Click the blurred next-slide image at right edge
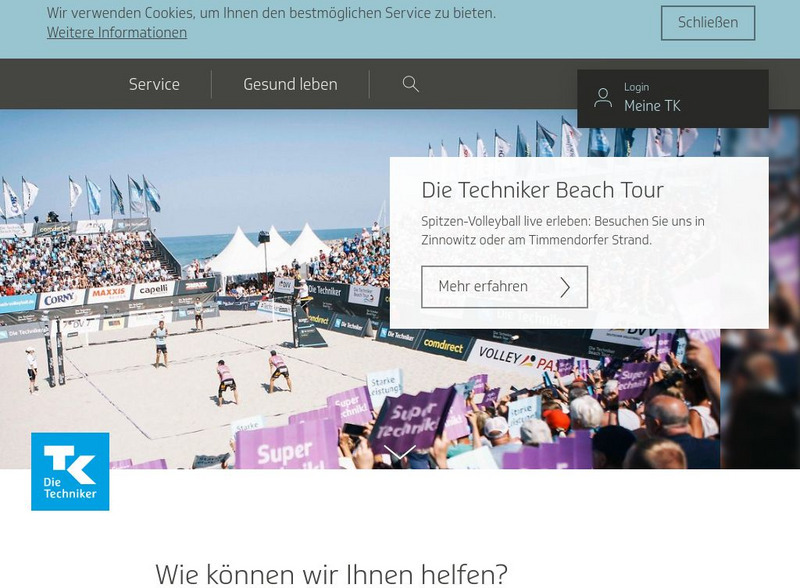This screenshot has width=800, height=588. pos(760,291)
